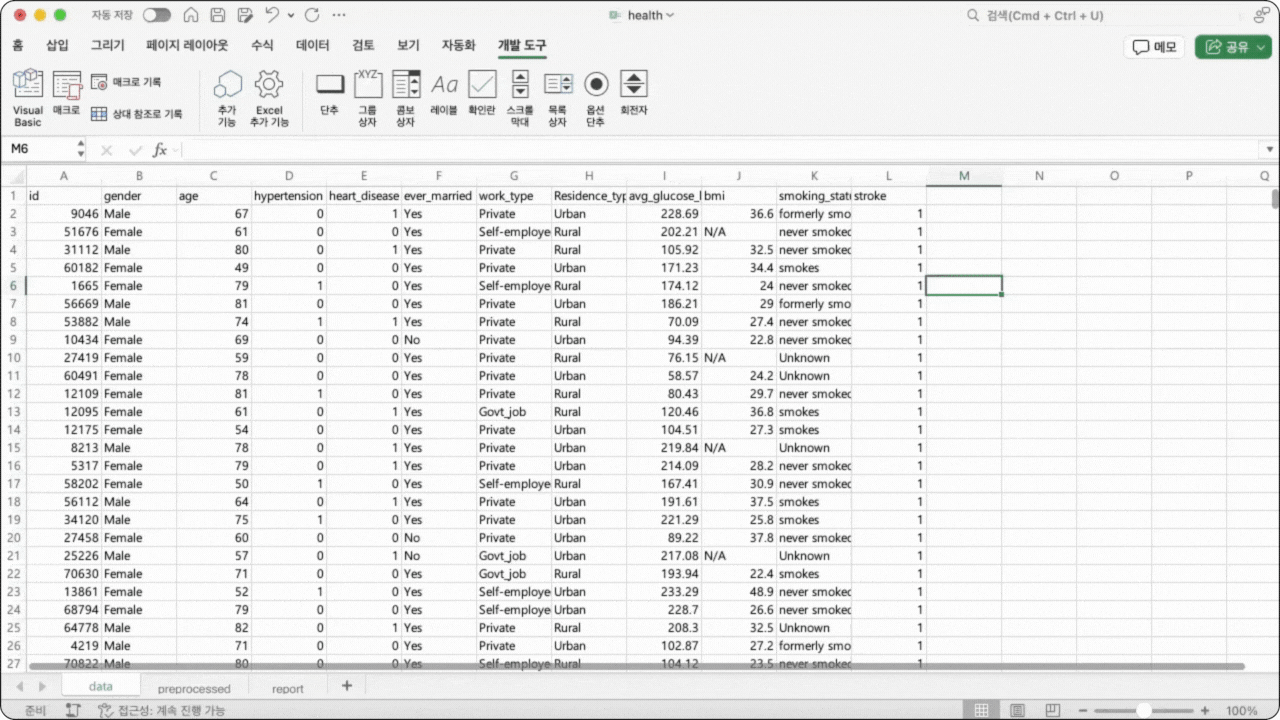Open Excel 추가 기능 gear icon

268,98
